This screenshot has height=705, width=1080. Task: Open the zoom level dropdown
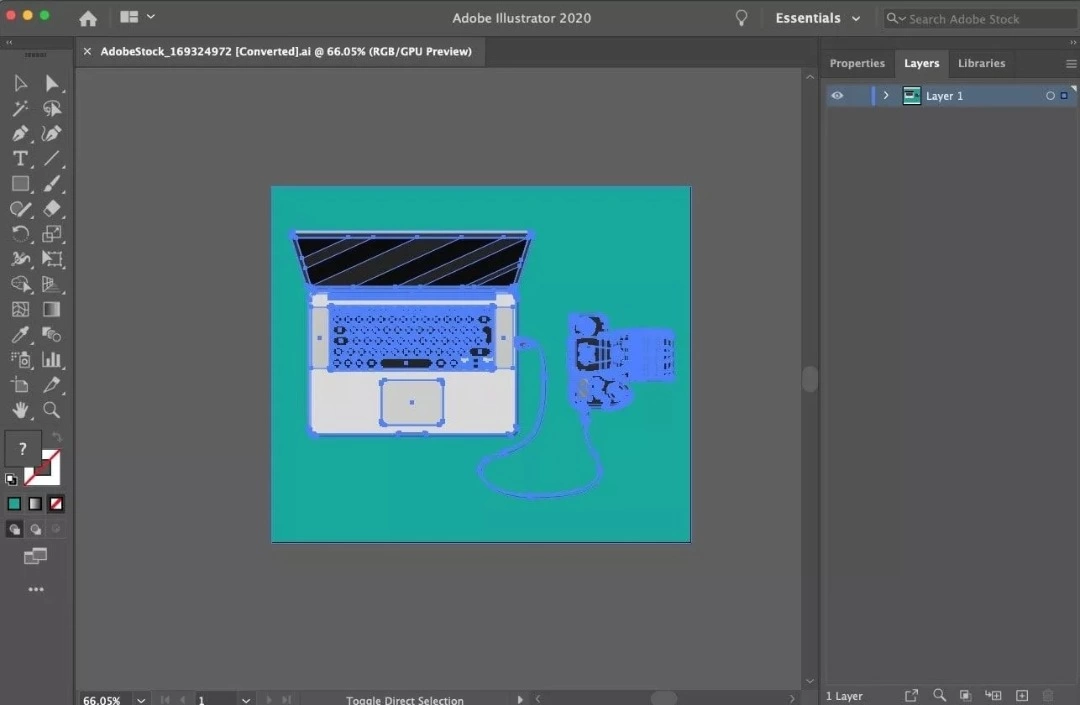141,700
